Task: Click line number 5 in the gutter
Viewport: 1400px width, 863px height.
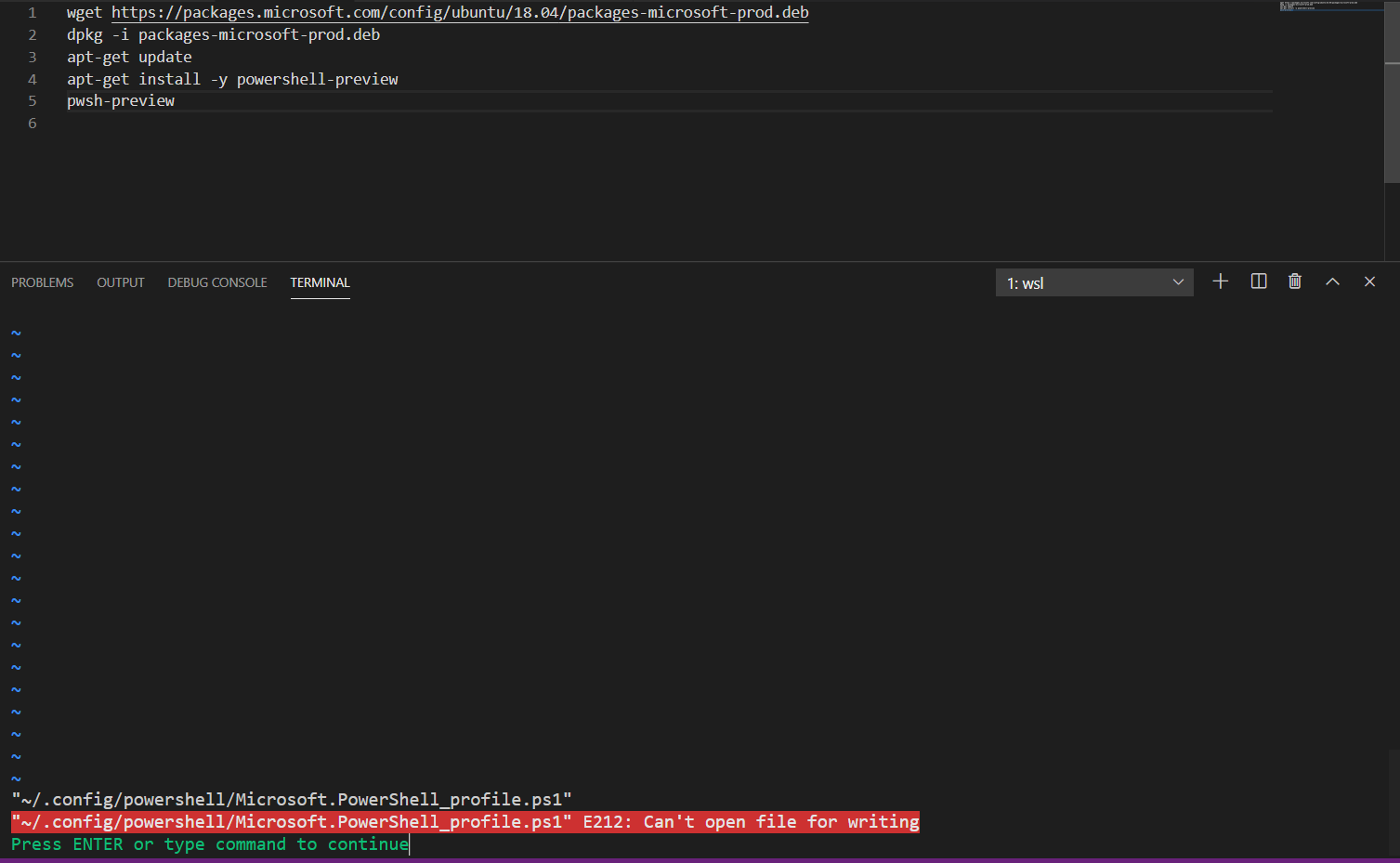Action: [x=33, y=100]
